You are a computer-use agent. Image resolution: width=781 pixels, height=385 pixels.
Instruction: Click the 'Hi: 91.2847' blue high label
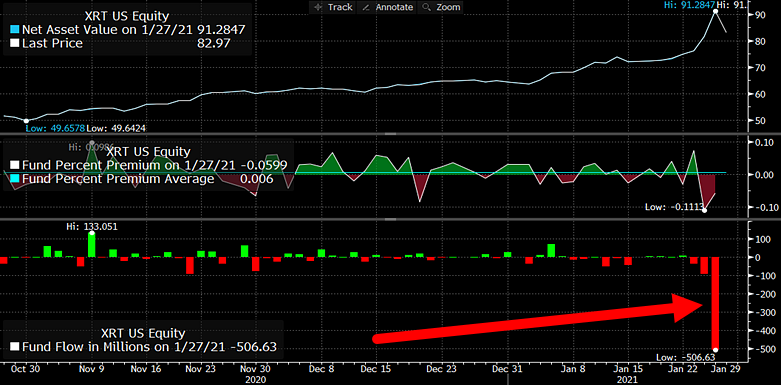689,4
